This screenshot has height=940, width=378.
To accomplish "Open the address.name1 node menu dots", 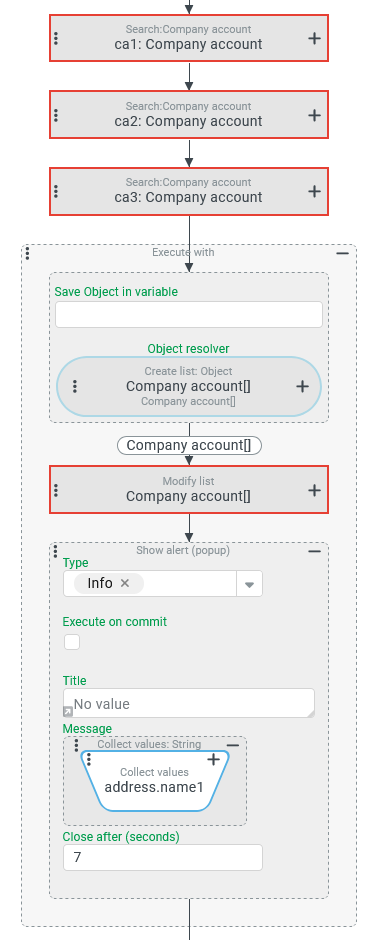I will (x=89, y=760).
